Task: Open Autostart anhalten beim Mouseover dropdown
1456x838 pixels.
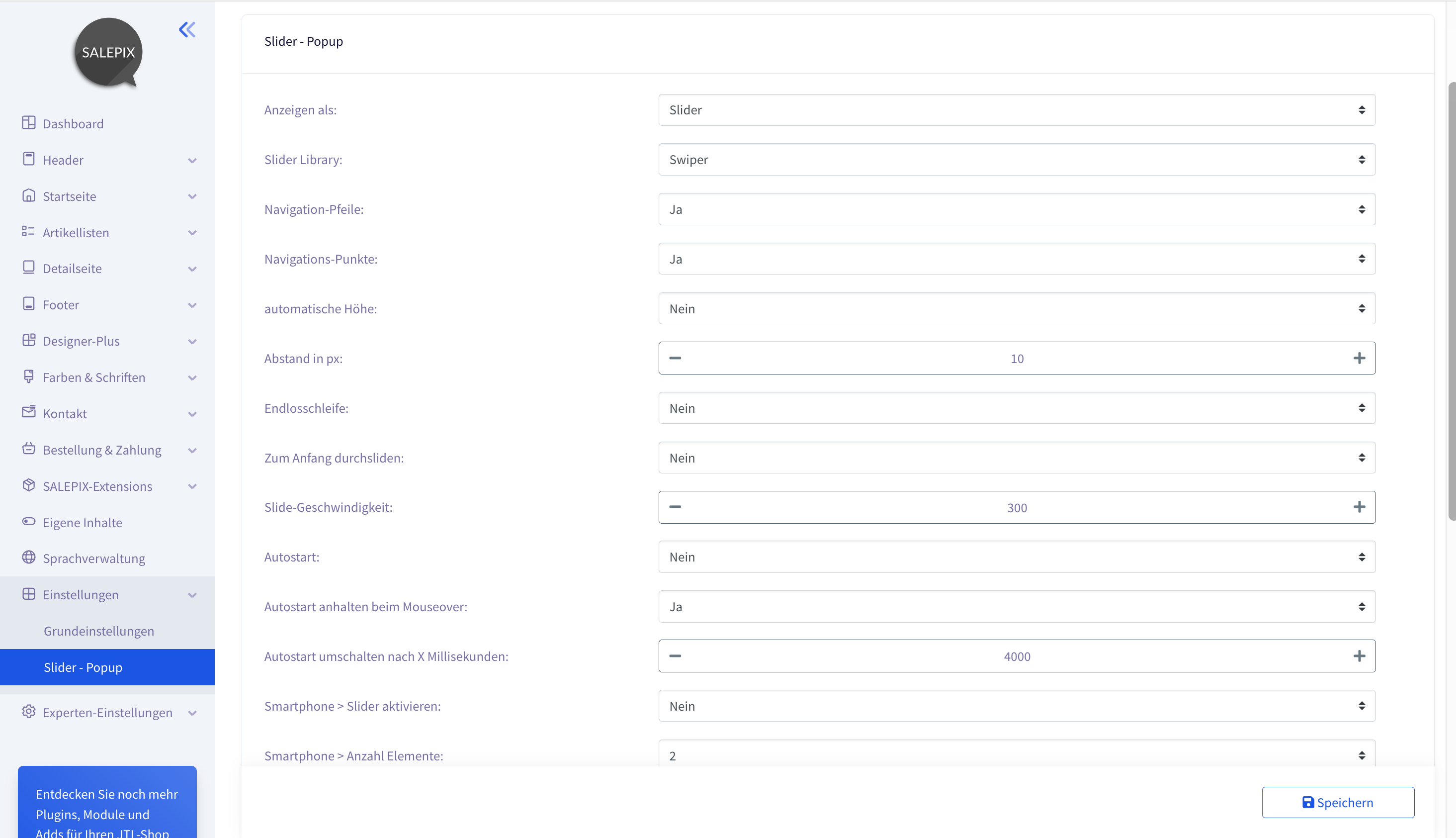Action: [x=1017, y=607]
